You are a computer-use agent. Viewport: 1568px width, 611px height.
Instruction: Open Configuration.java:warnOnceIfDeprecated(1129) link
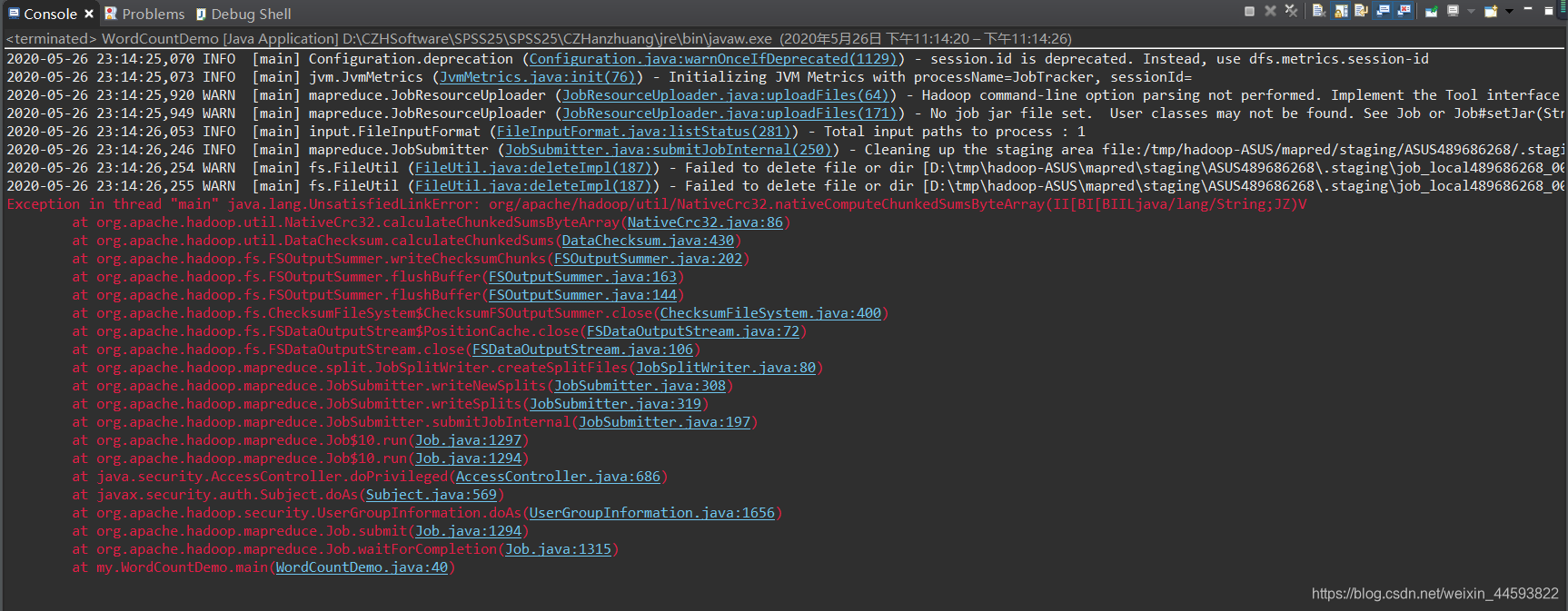(713, 59)
